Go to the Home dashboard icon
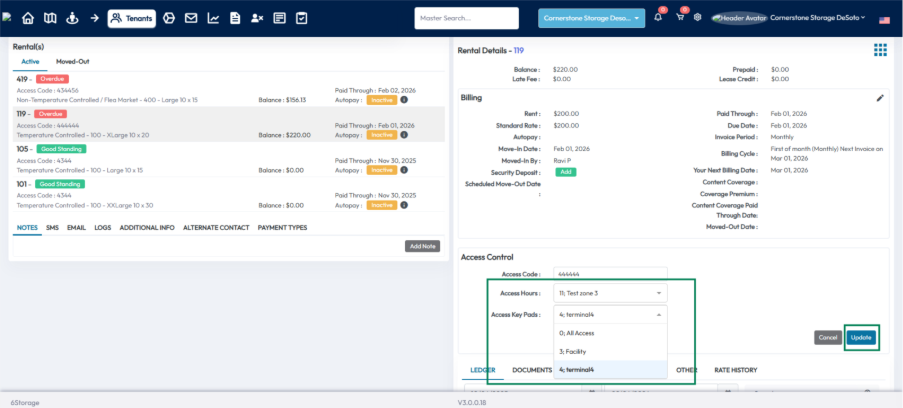Screen dimensions: 903x408 tap(28, 18)
